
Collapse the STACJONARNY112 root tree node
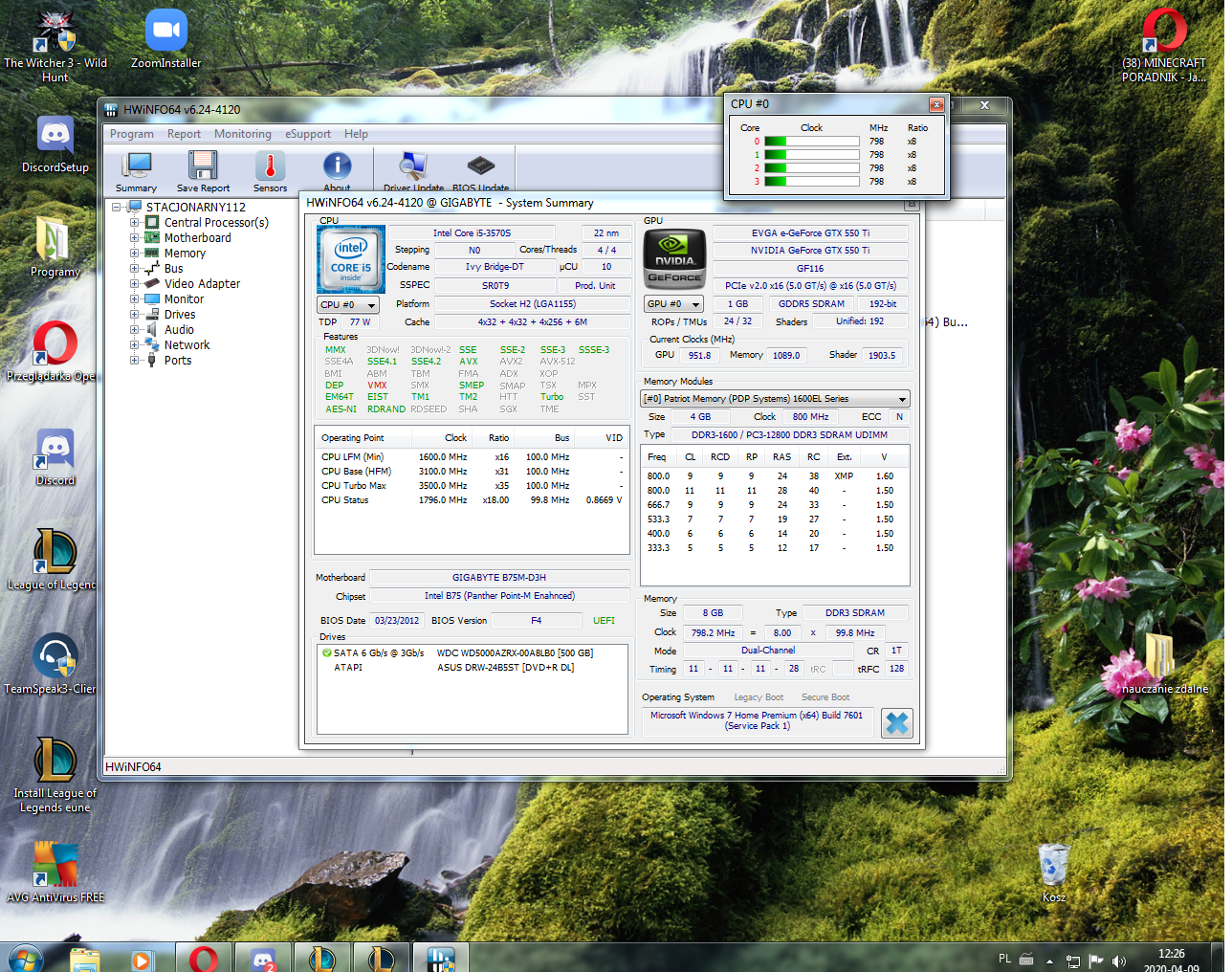pyautogui.click(x=117, y=207)
